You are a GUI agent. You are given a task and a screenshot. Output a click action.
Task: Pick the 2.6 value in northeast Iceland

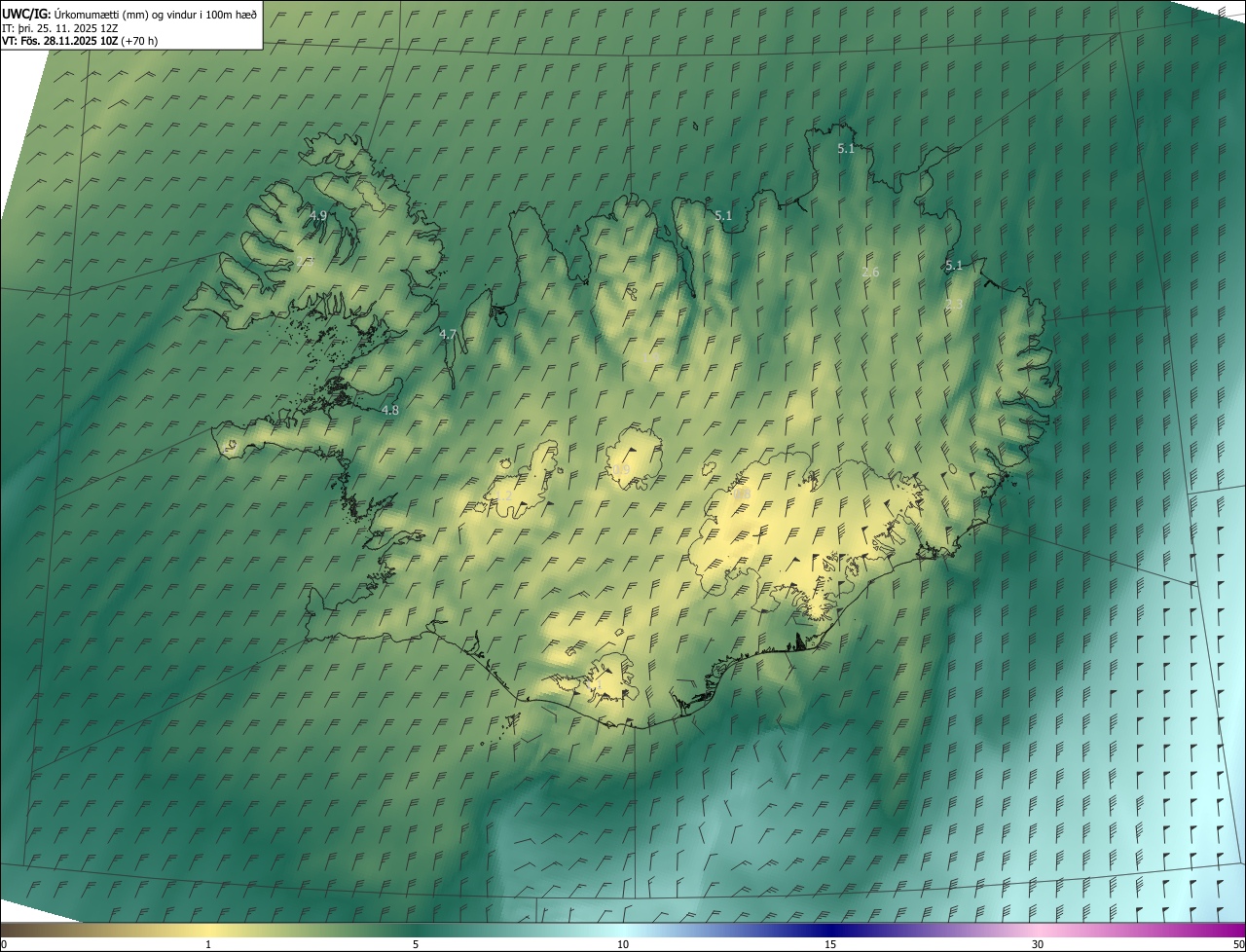[x=870, y=273]
